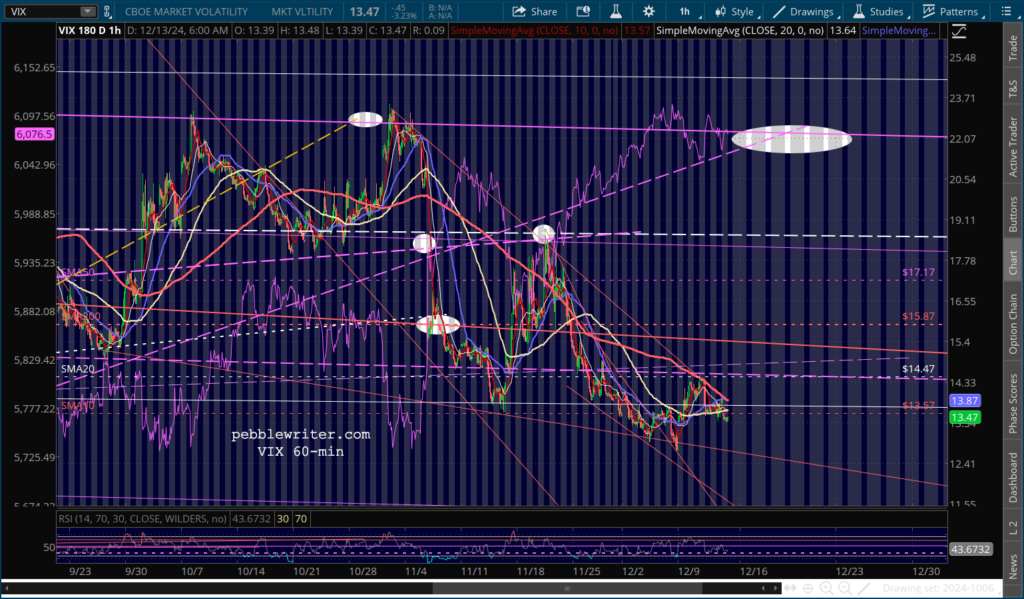Click the truncated blue SimpleMoving... study label

(x=899, y=31)
